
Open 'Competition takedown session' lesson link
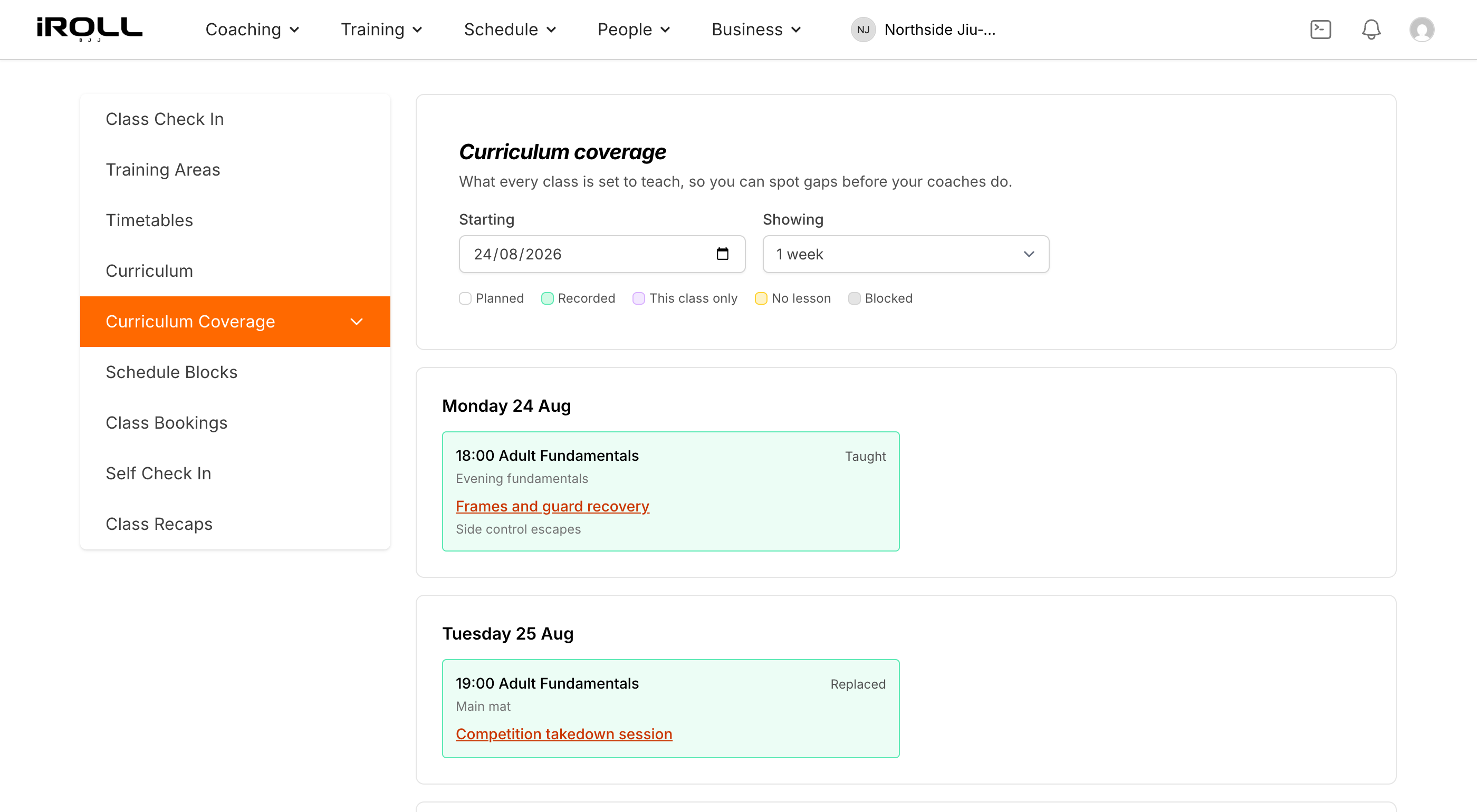point(563,733)
